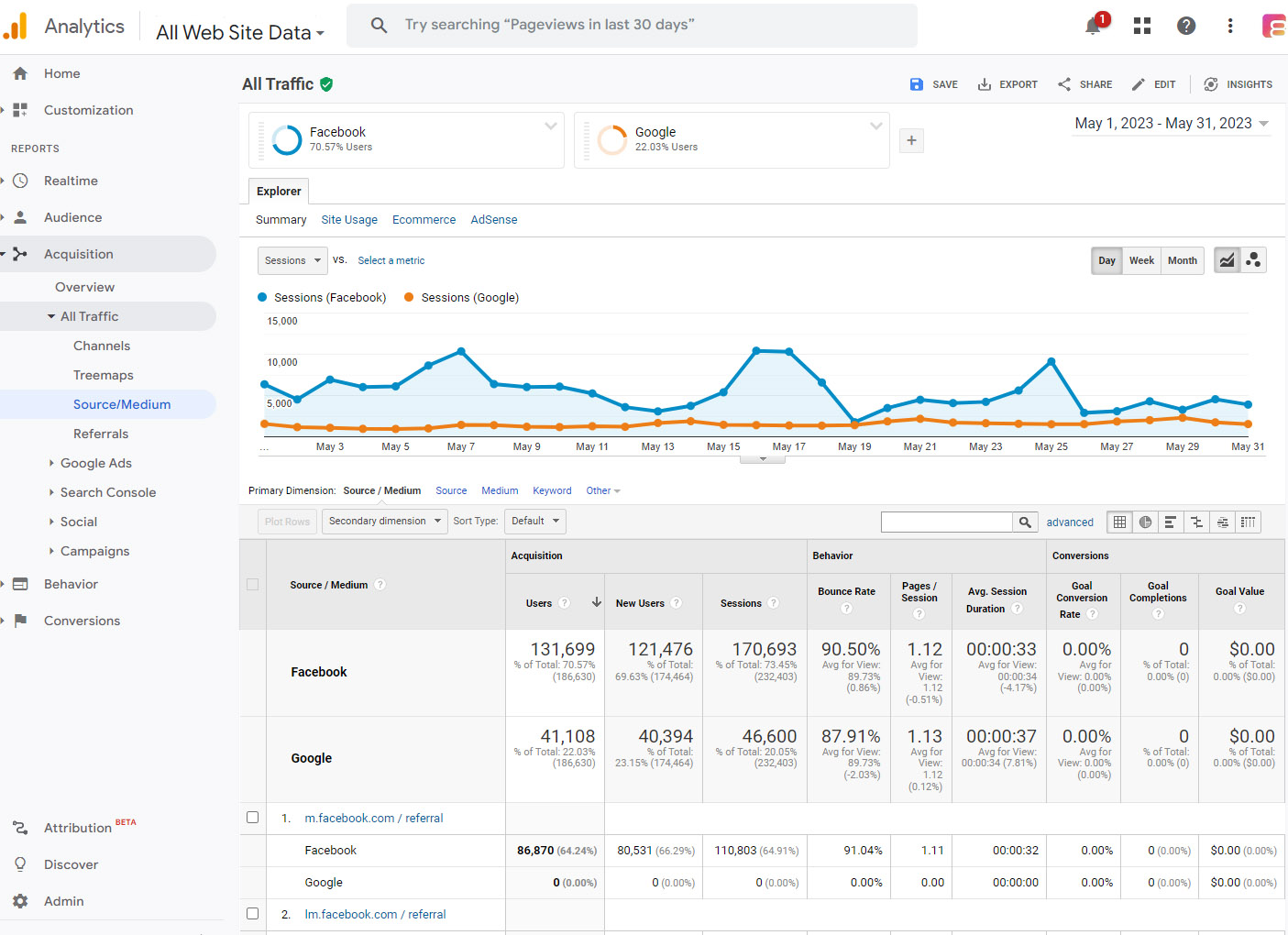1288x935 pixels.
Task: Open the advanced filter link
Action: click(x=1070, y=522)
